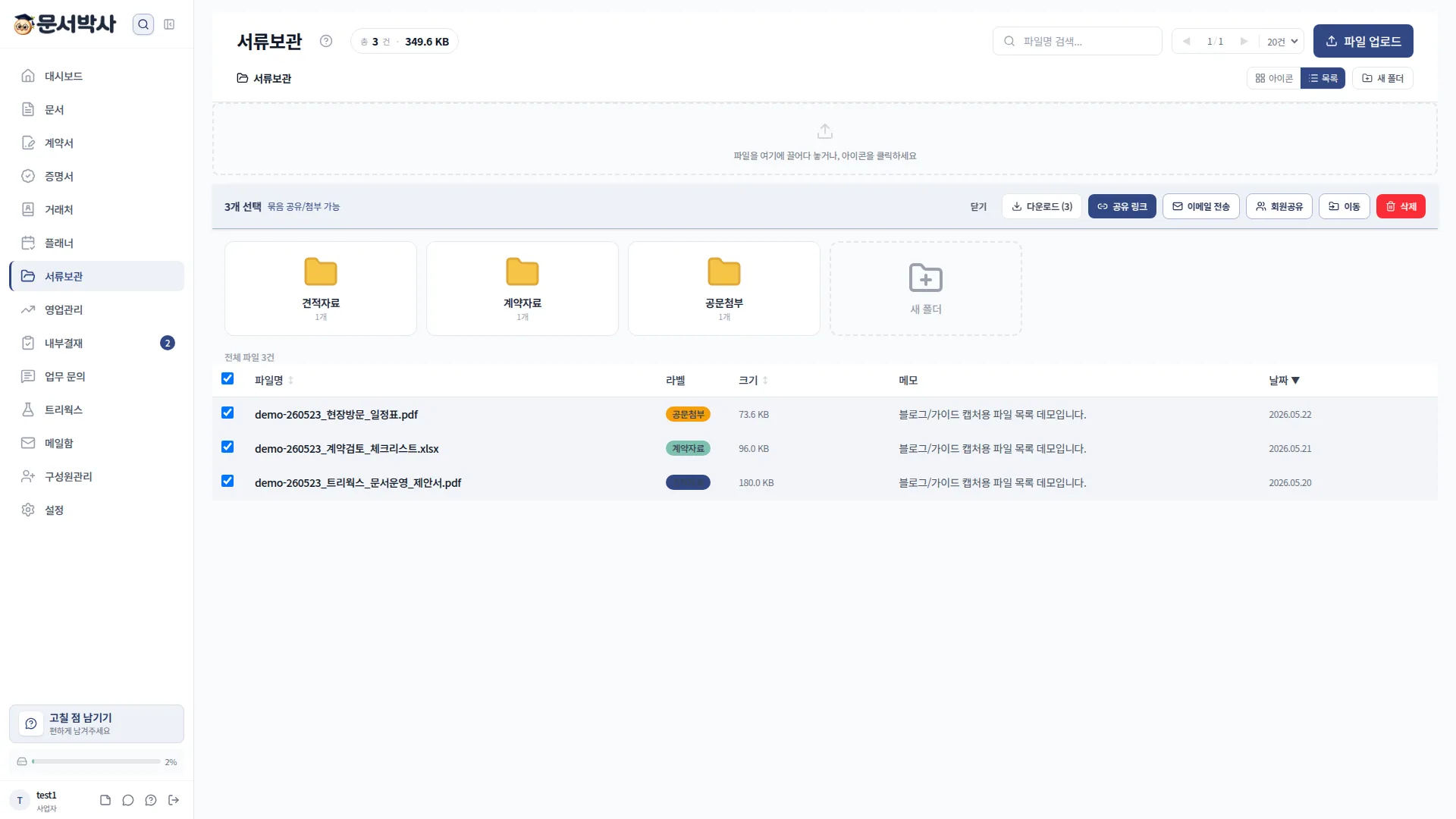Click the help question mark beside 서류보관
The width and height of the screenshot is (1456, 819).
[326, 41]
